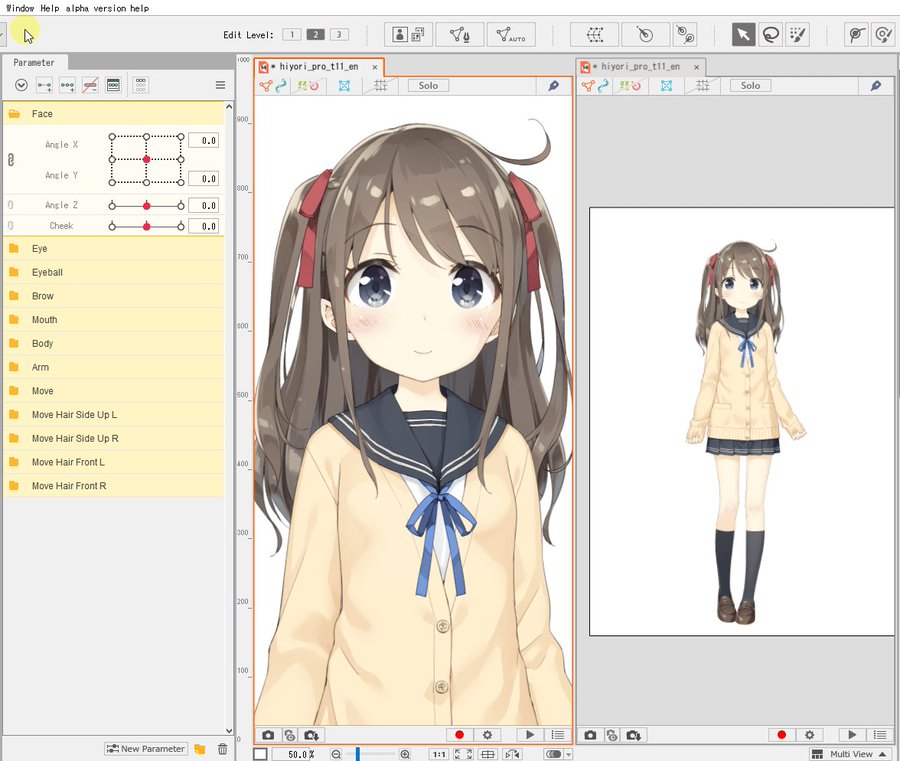Click the Parameter display grid icon

pyautogui.click(x=141, y=86)
